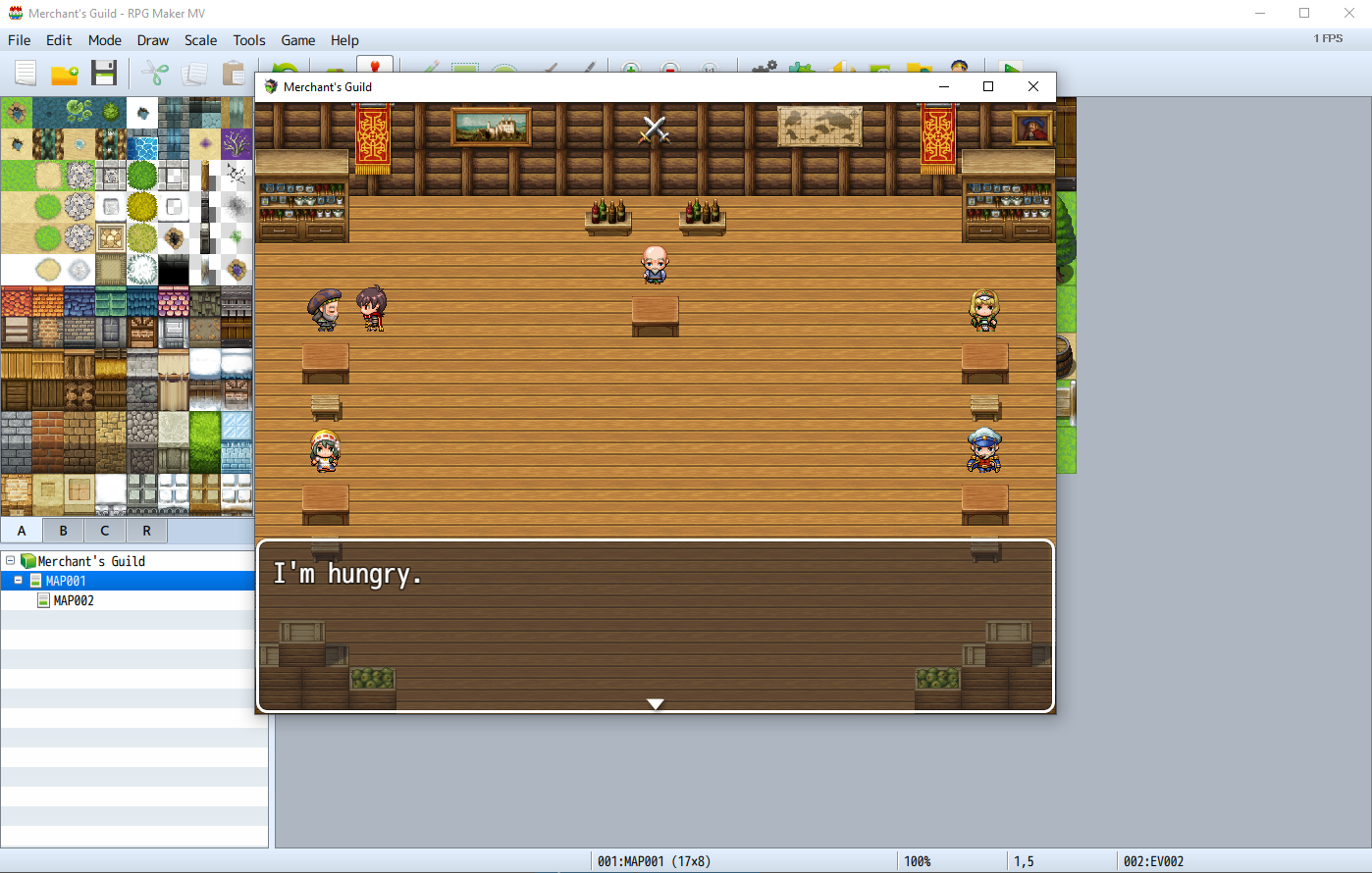Open the Tools menu
This screenshot has height=873, width=1372.
(249, 40)
